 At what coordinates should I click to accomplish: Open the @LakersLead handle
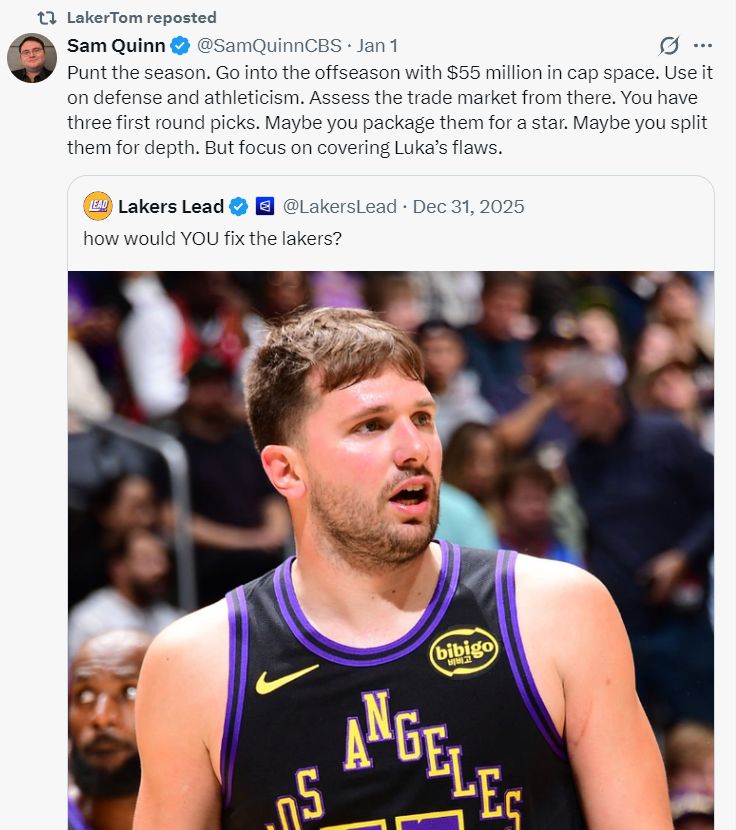tap(340, 207)
